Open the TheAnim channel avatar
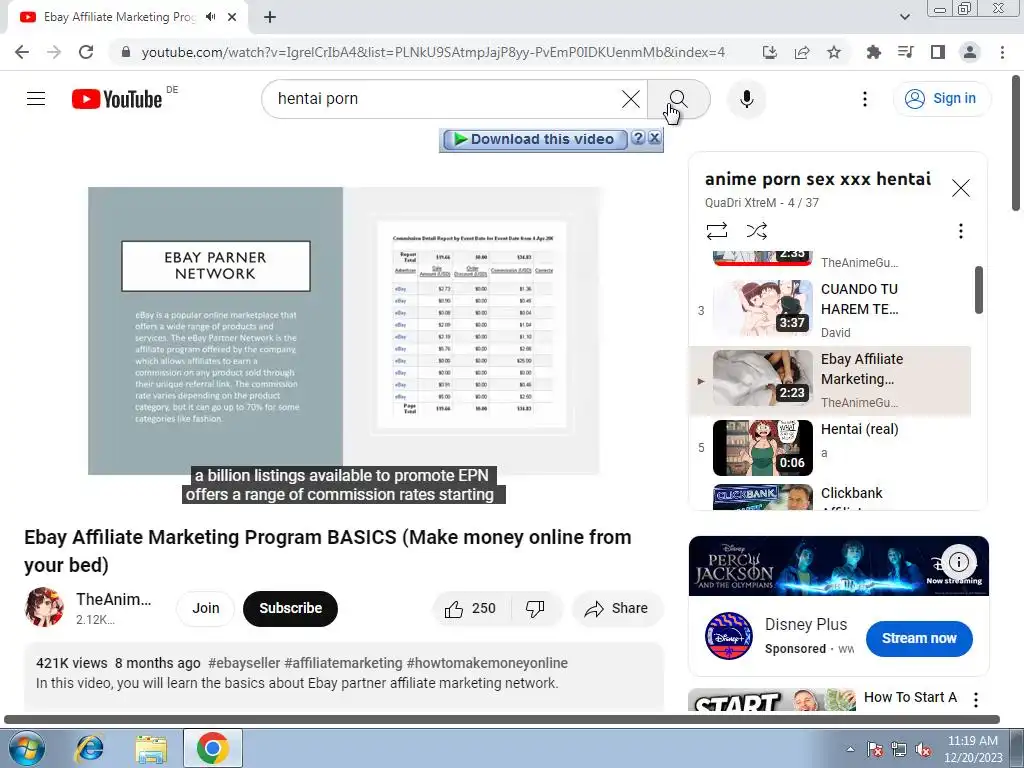Viewport: 1024px width, 768px height. point(44,607)
